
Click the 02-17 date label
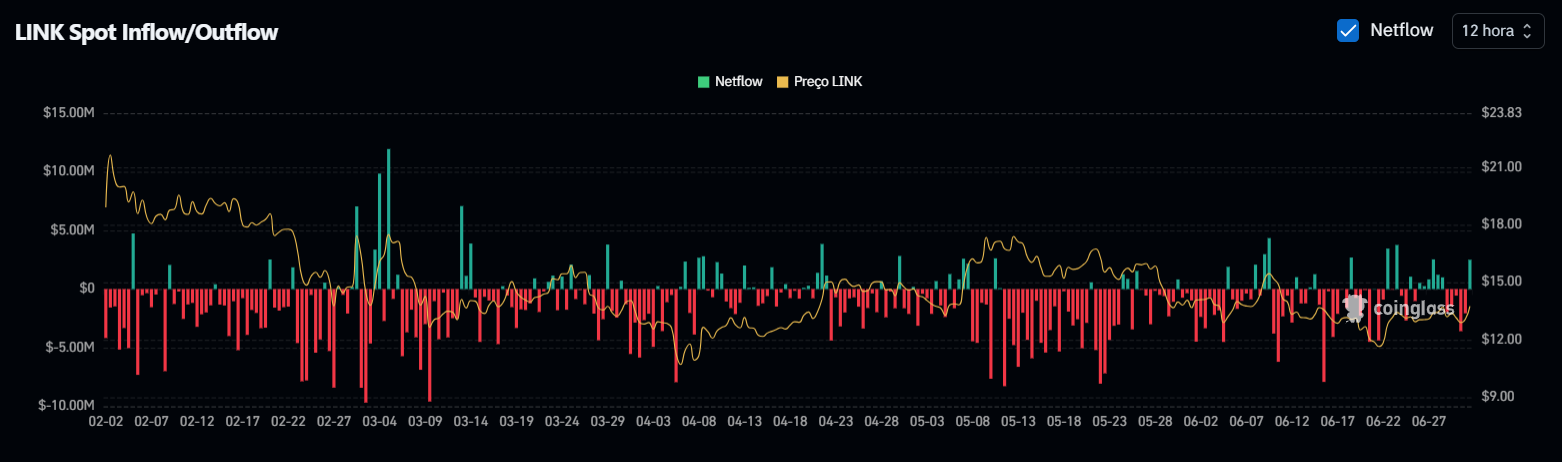click(x=243, y=422)
